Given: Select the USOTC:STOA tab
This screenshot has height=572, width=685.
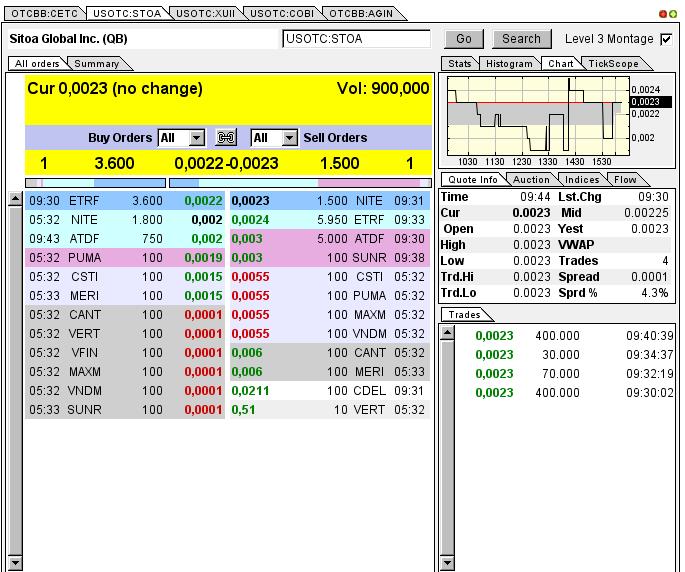Looking at the screenshot, I should (x=127, y=14).
